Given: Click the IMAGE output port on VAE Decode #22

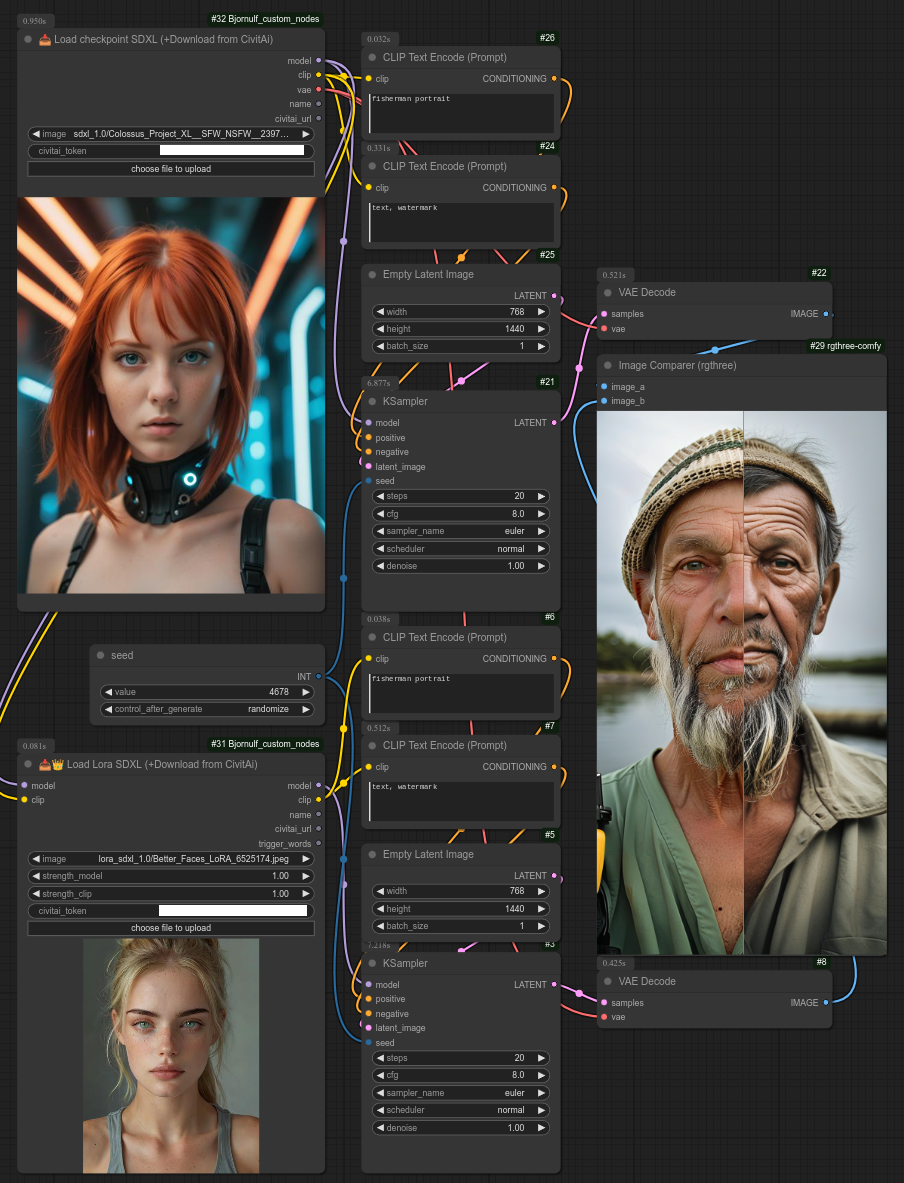Looking at the screenshot, I should pos(825,314).
